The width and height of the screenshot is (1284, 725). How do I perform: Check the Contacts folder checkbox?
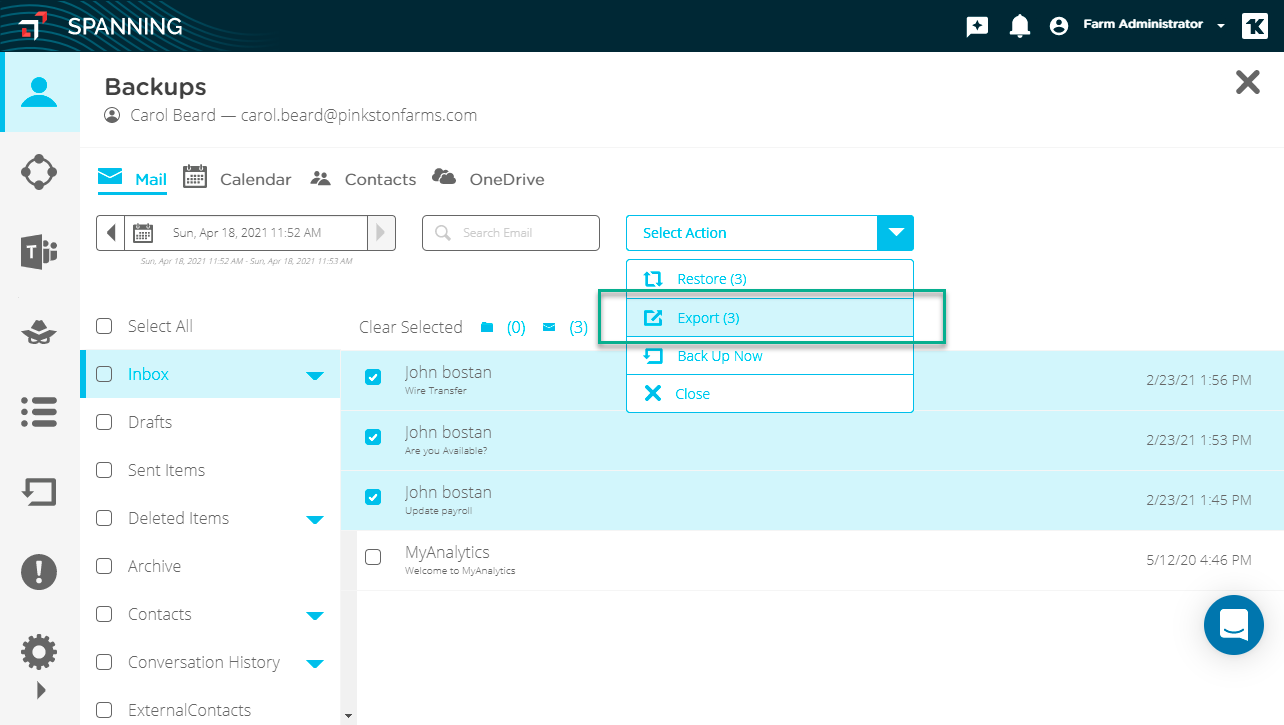104,614
